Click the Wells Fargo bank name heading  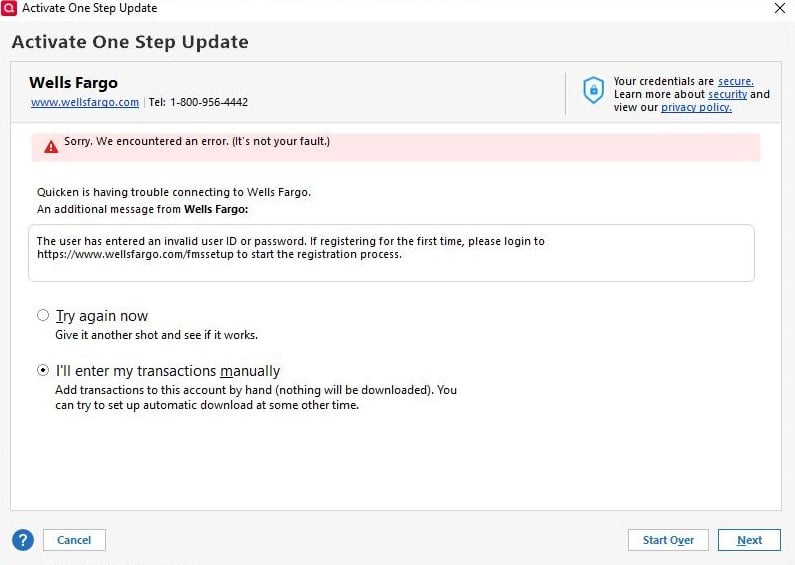[x=74, y=83]
